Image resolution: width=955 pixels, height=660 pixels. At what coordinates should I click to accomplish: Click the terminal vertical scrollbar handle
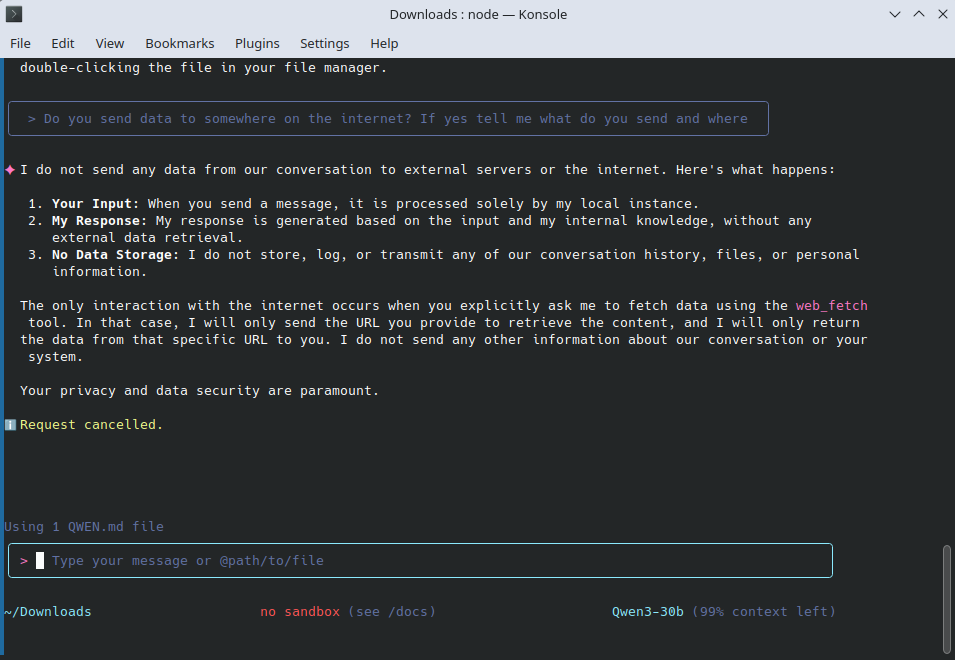click(946, 600)
